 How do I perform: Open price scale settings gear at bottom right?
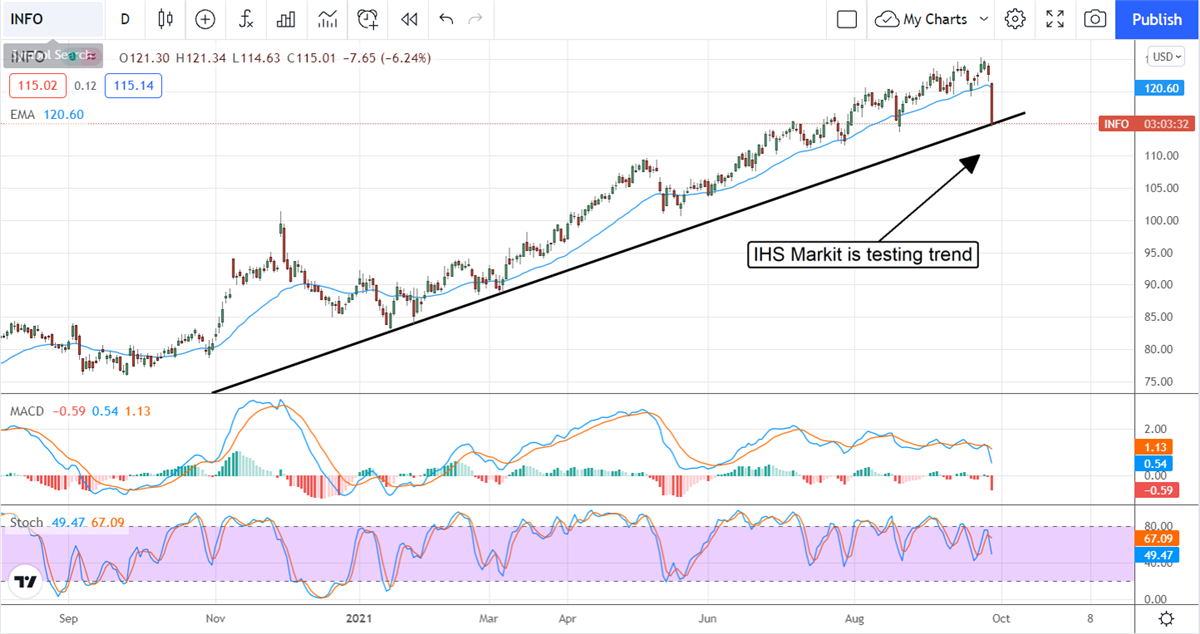[1166, 620]
